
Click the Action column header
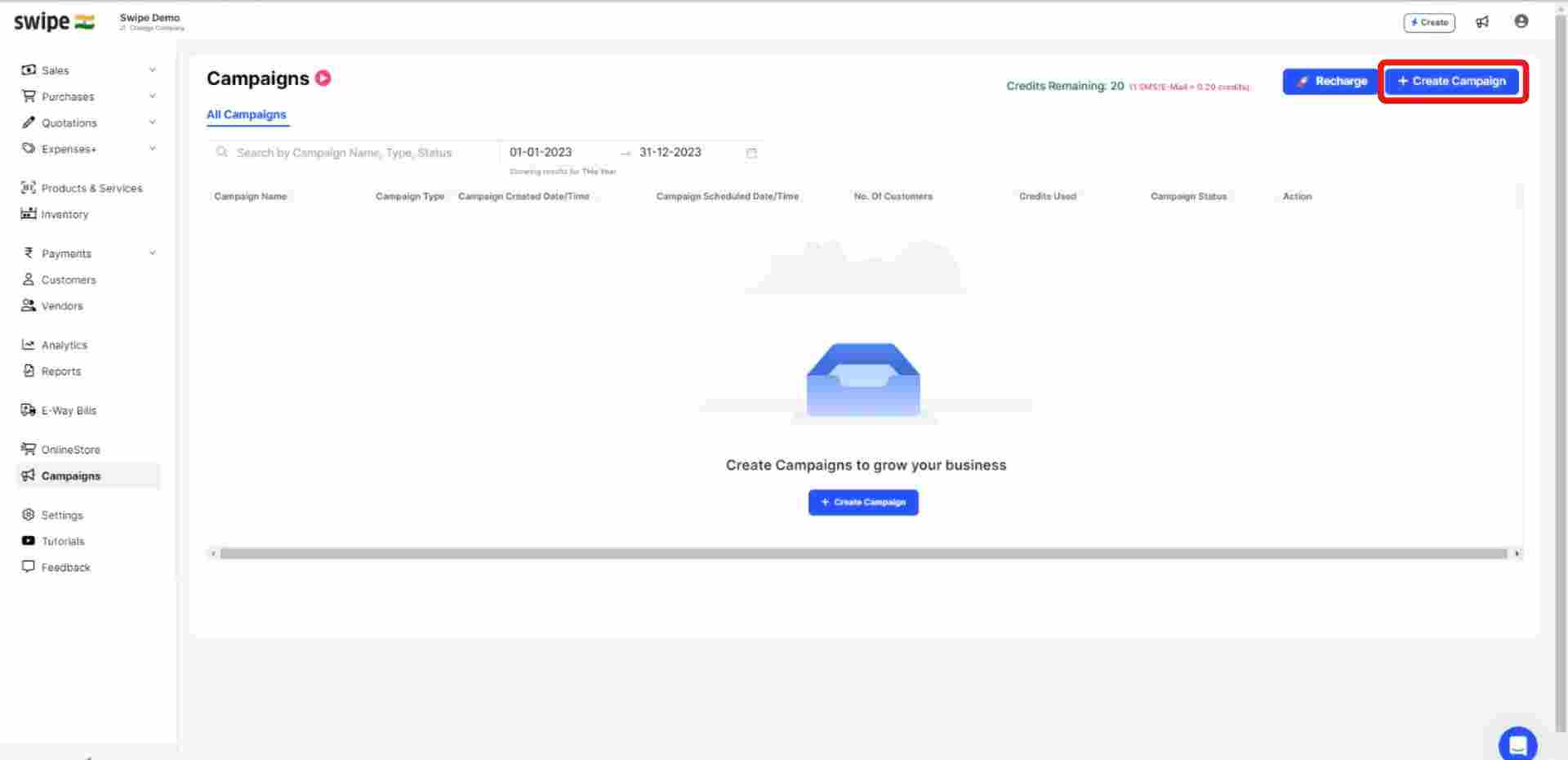(1297, 196)
